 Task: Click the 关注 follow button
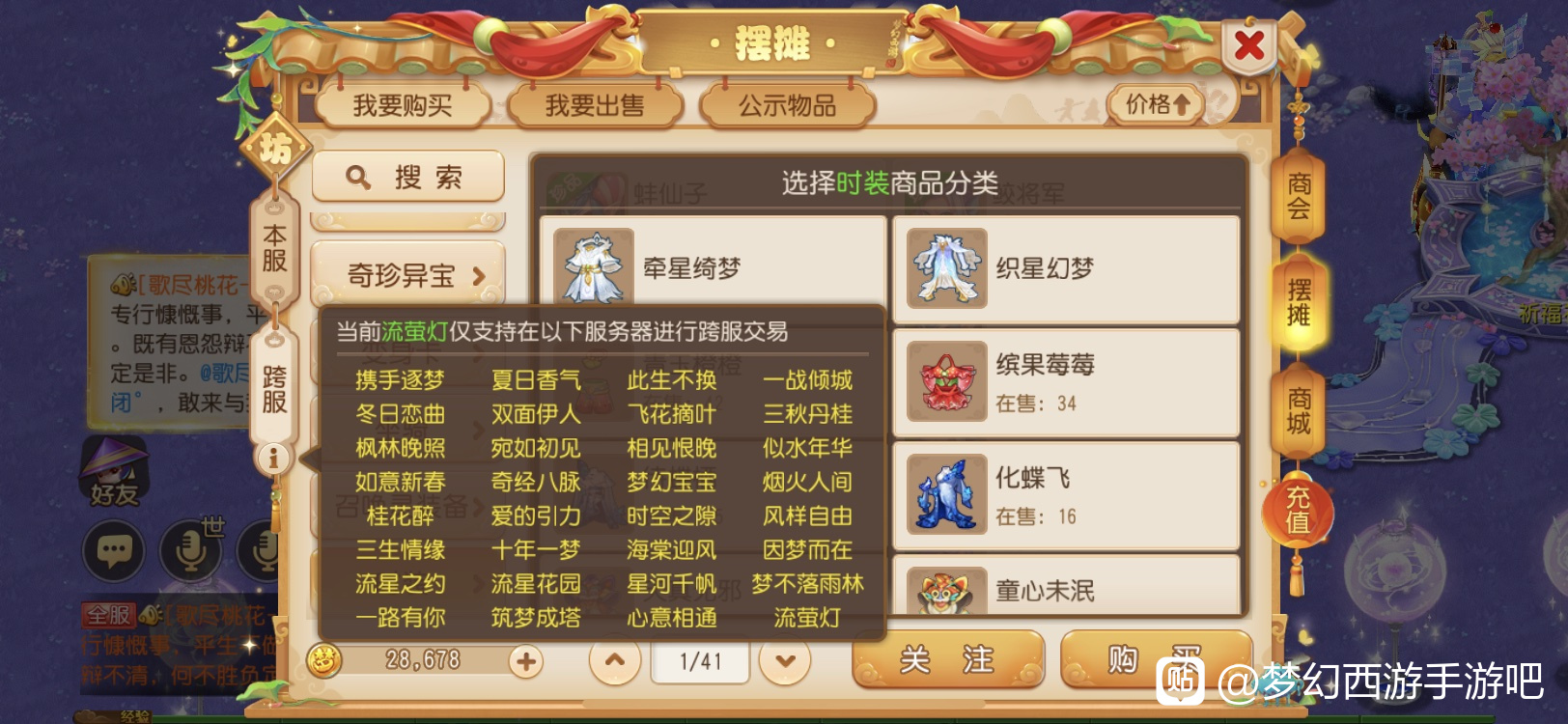[x=948, y=660]
